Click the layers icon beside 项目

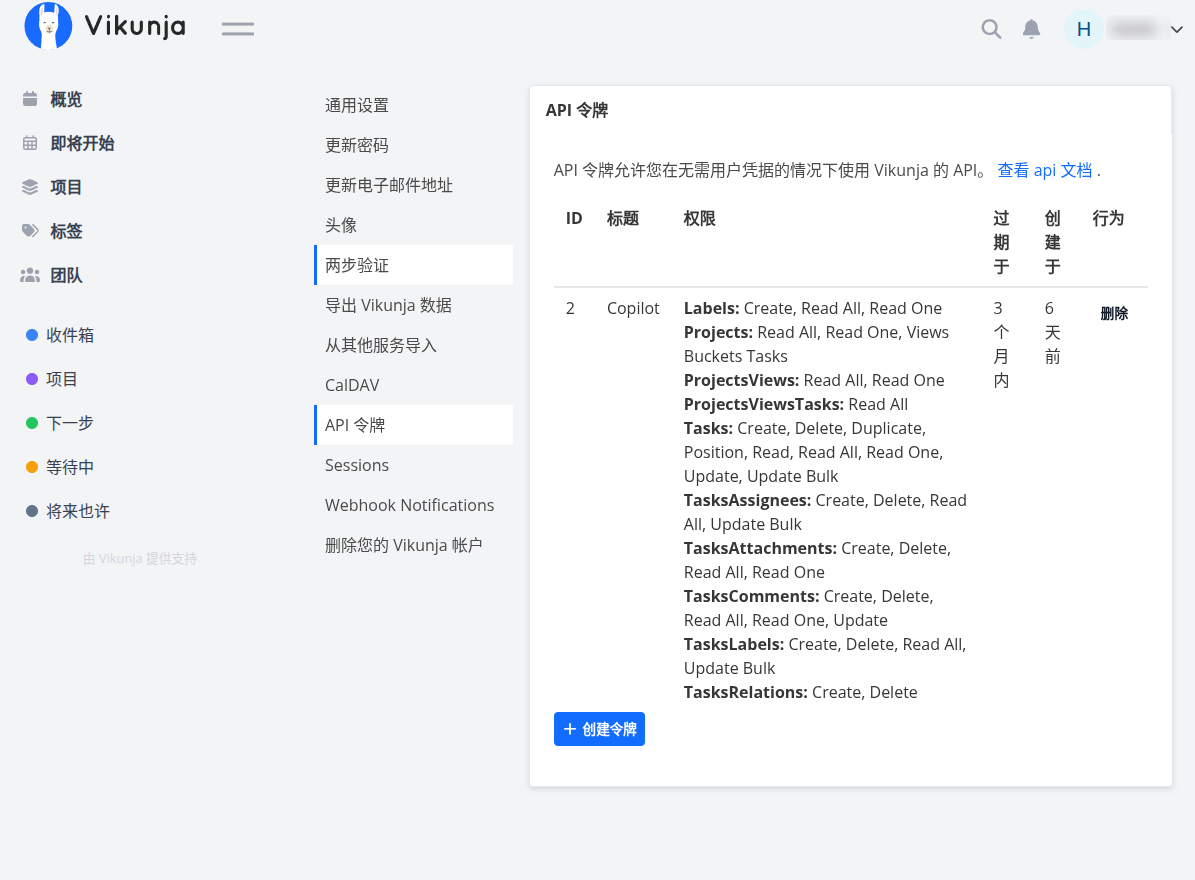tap(30, 187)
